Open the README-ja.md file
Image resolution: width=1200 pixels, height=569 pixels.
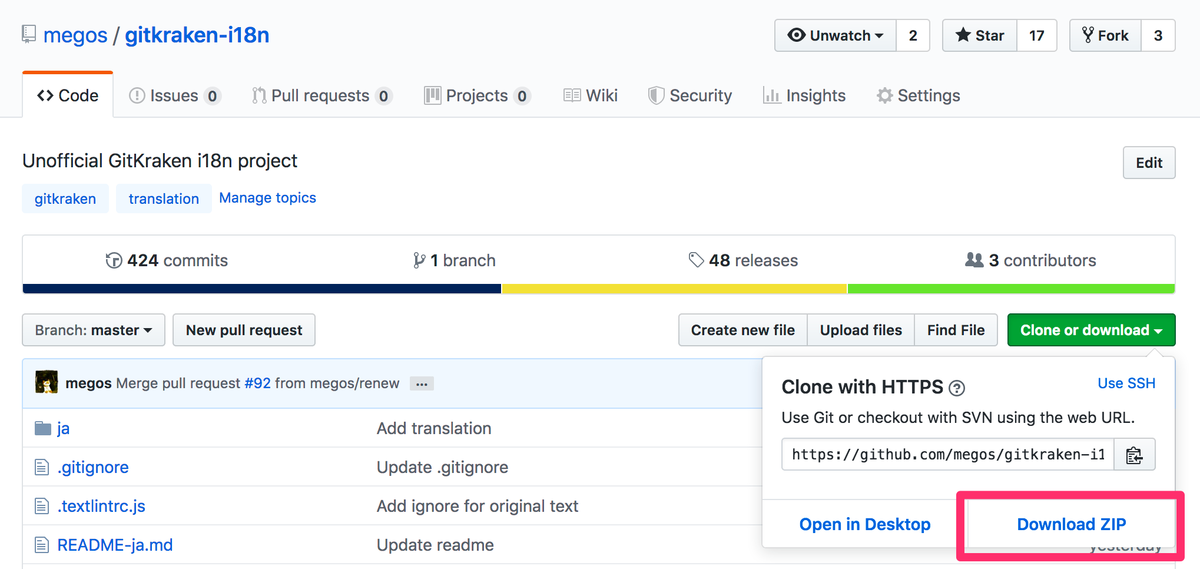(x=115, y=545)
